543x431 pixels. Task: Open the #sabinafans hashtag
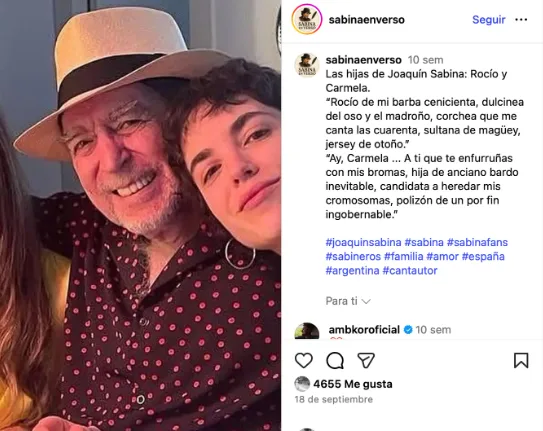(x=477, y=242)
